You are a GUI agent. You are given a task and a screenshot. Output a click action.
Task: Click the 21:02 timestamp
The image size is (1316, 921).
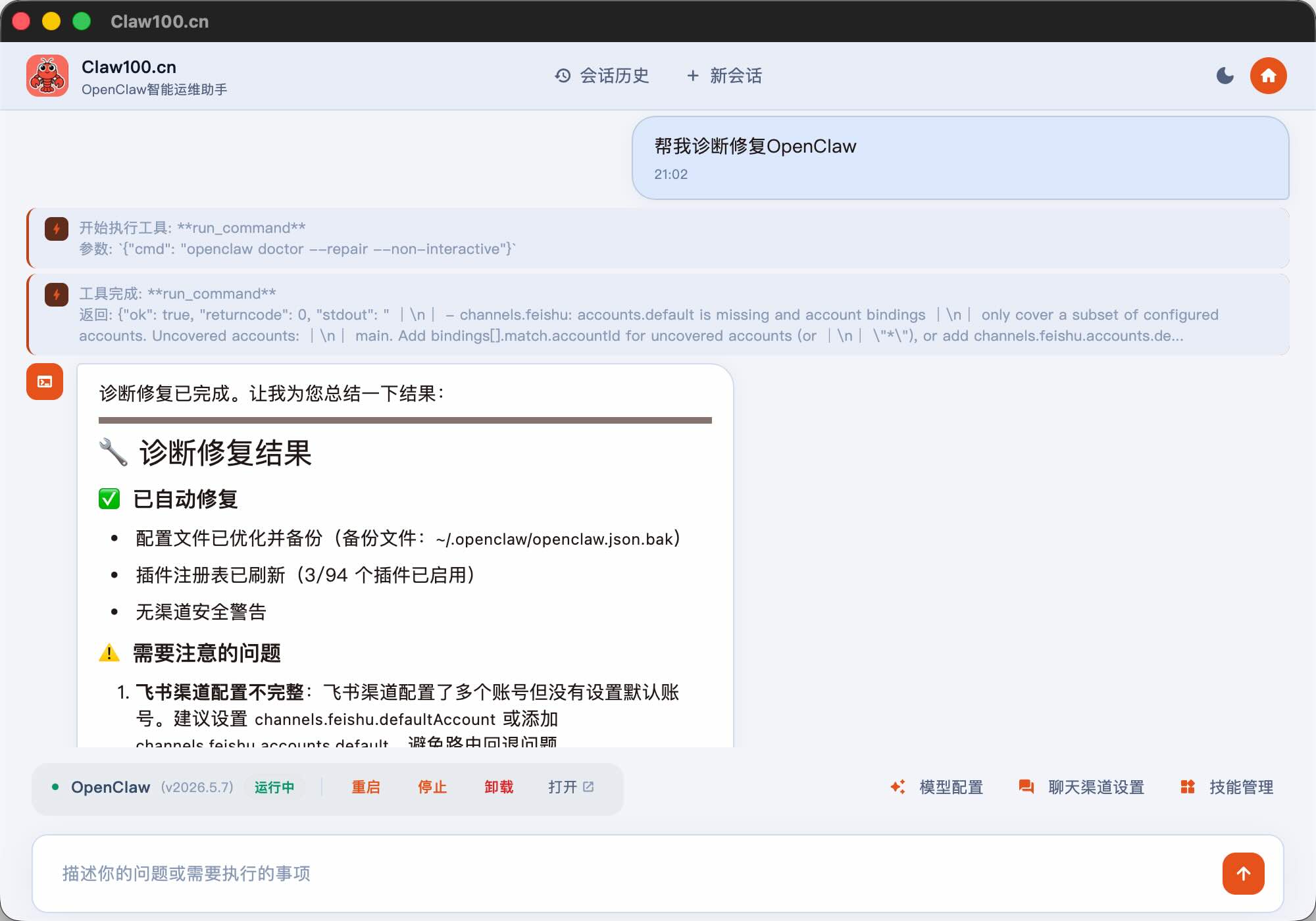click(671, 174)
